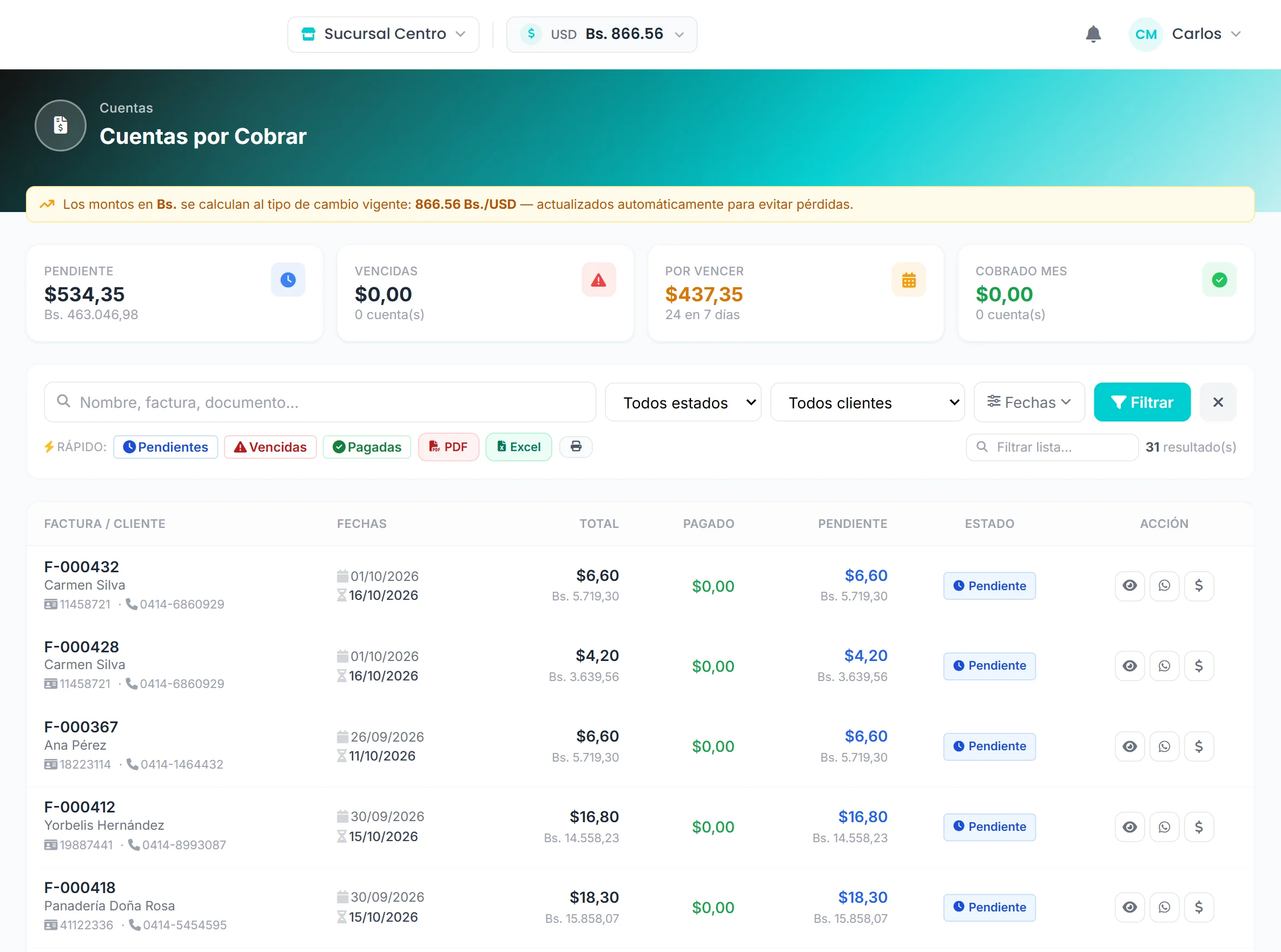Screen dimensions: 1281x952
Task: Click the Pendiente status badge for F-000432
Action: click(989, 585)
